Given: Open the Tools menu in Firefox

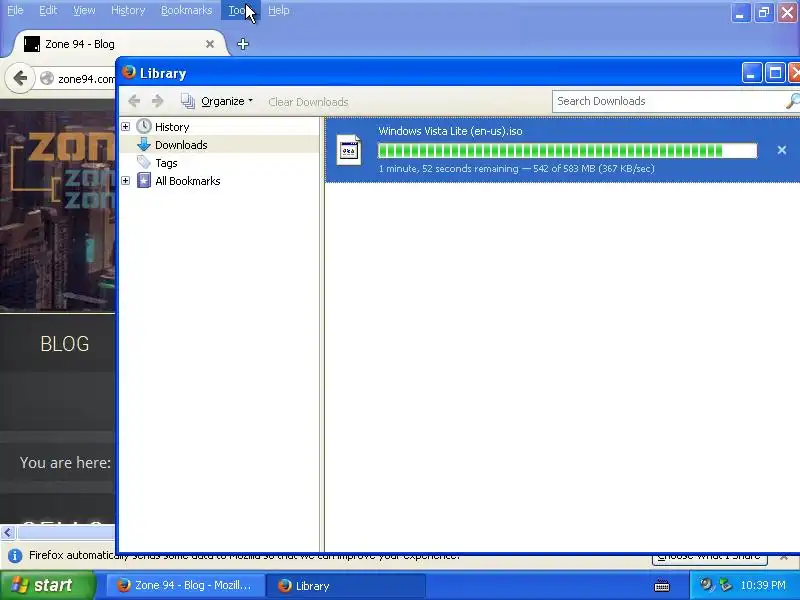Looking at the screenshot, I should tap(240, 10).
